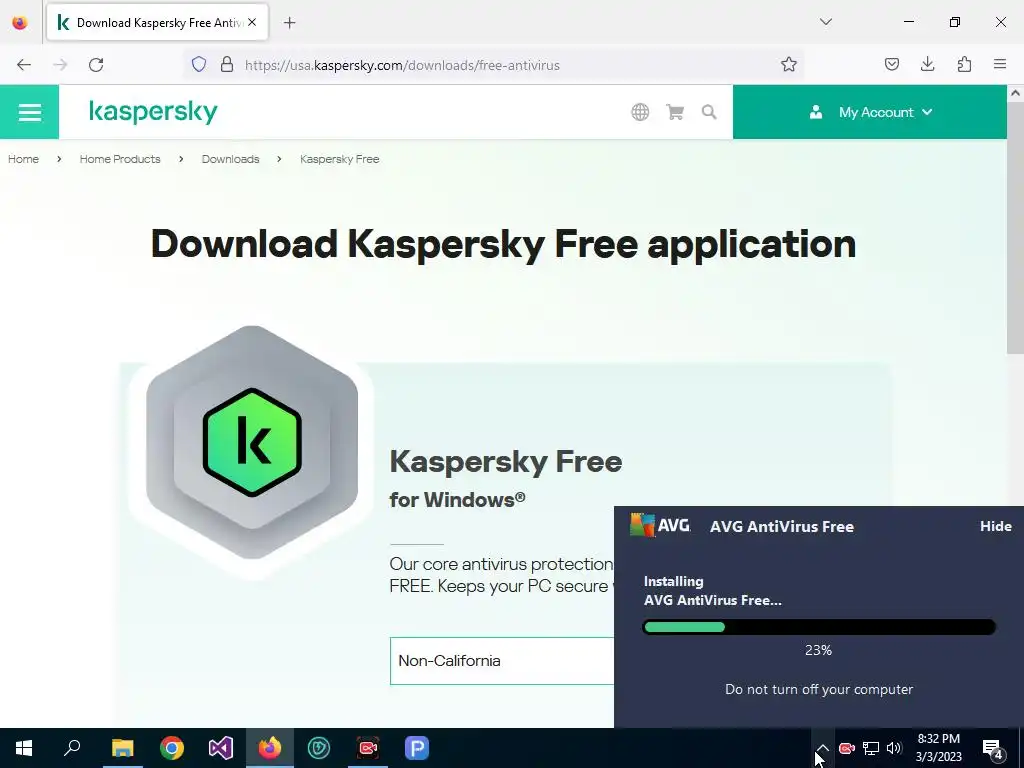Switch to Firefox taskbar button
1024x768 pixels.
click(x=270, y=748)
